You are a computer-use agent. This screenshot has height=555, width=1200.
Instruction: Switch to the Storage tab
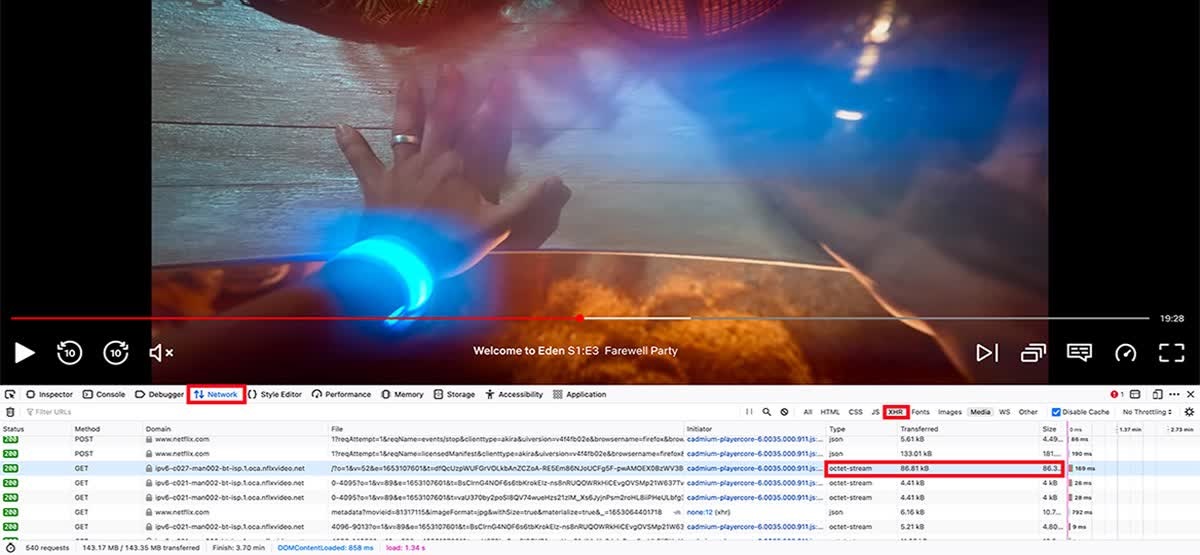pyautogui.click(x=454, y=395)
